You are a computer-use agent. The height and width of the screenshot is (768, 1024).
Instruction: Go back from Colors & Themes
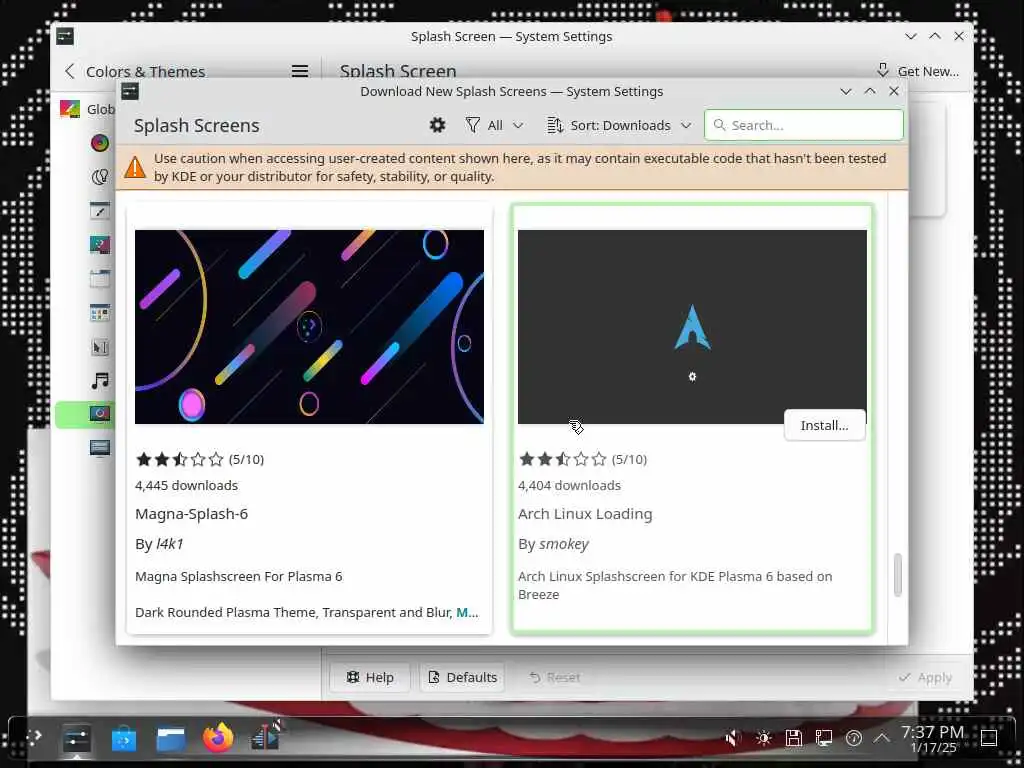point(70,71)
